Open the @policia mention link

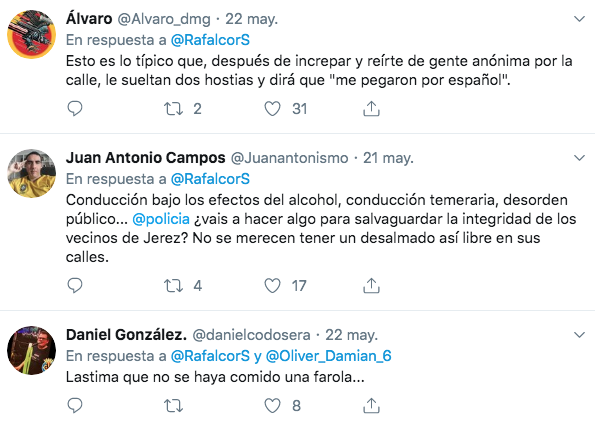(x=161, y=219)
